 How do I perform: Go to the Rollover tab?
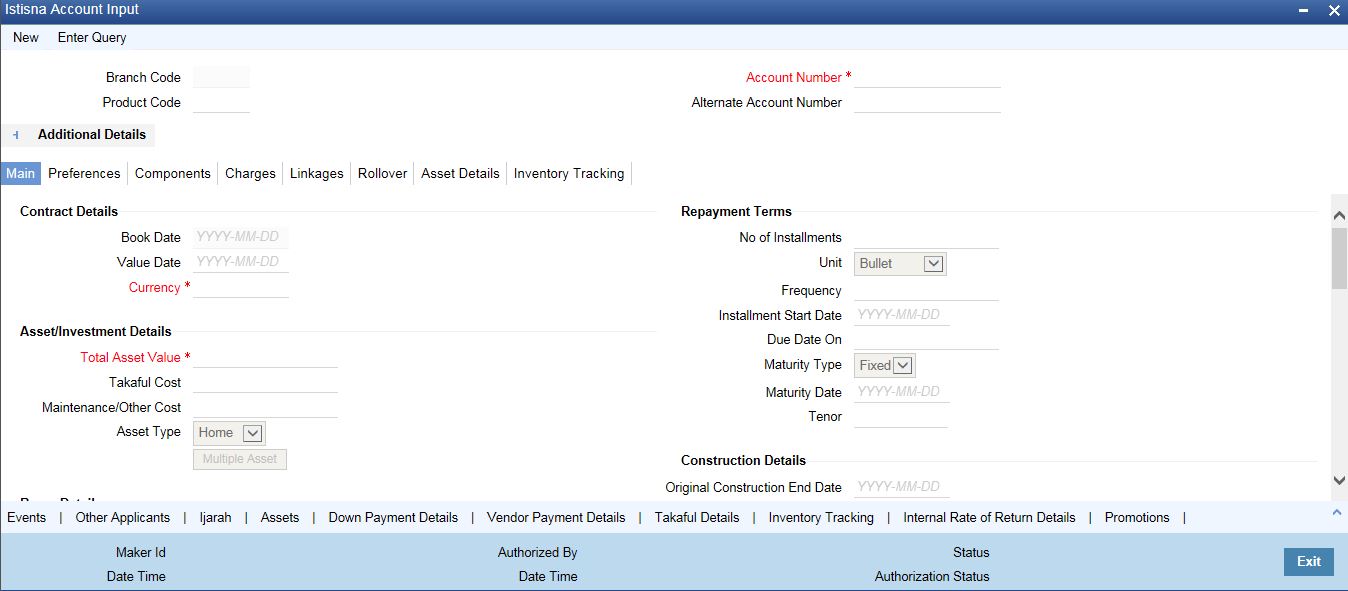tap(383, 173)
